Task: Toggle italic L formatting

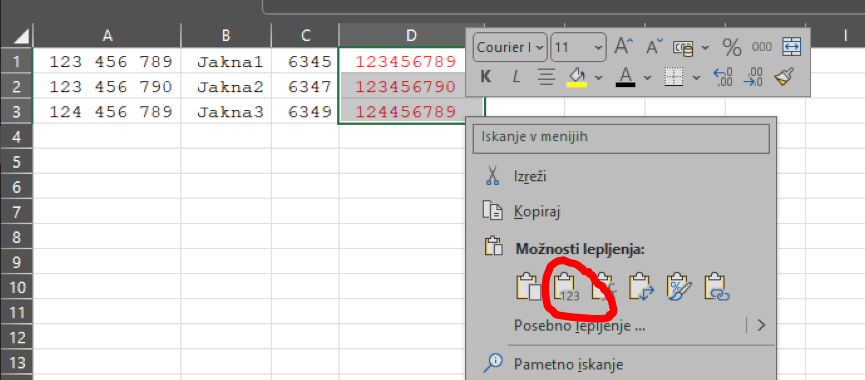Action: (516, 77)
